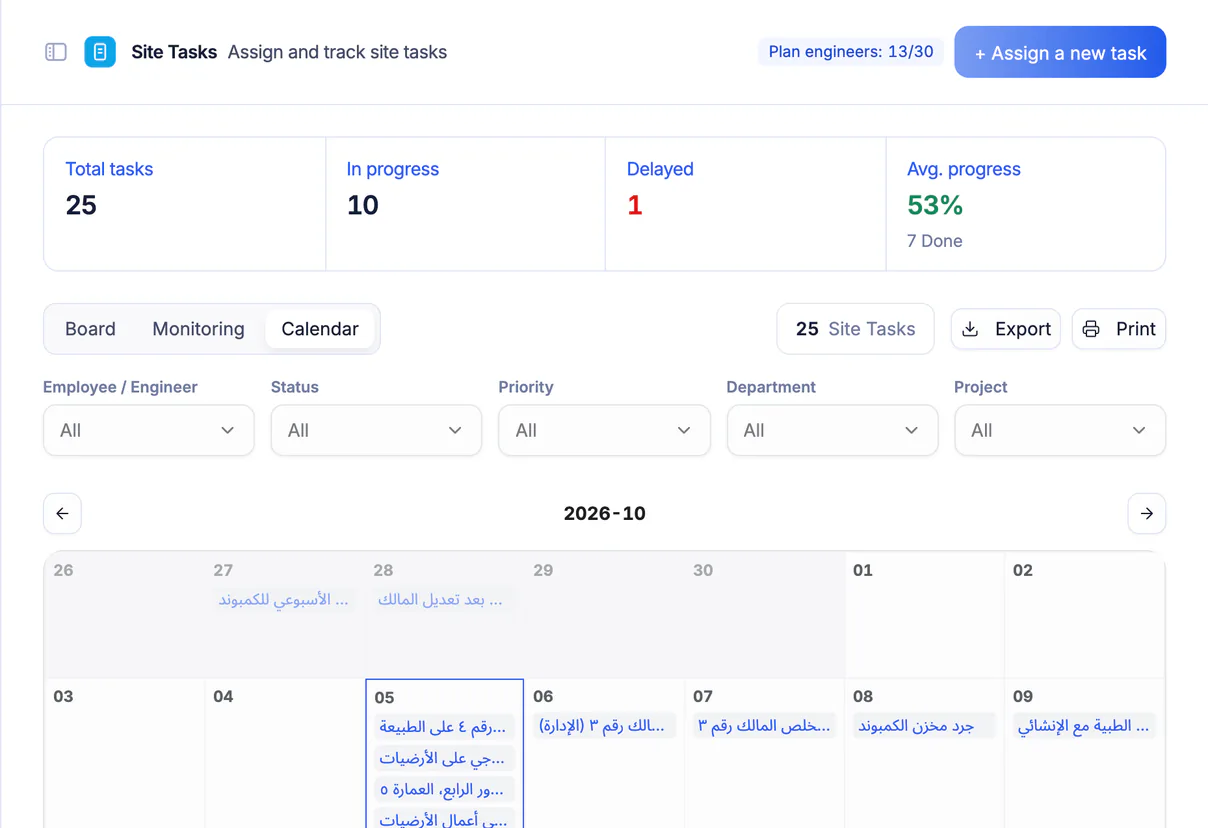1208x828 pixels.
Task: Select calendar day 02
Action: [x=1084, y=614]
